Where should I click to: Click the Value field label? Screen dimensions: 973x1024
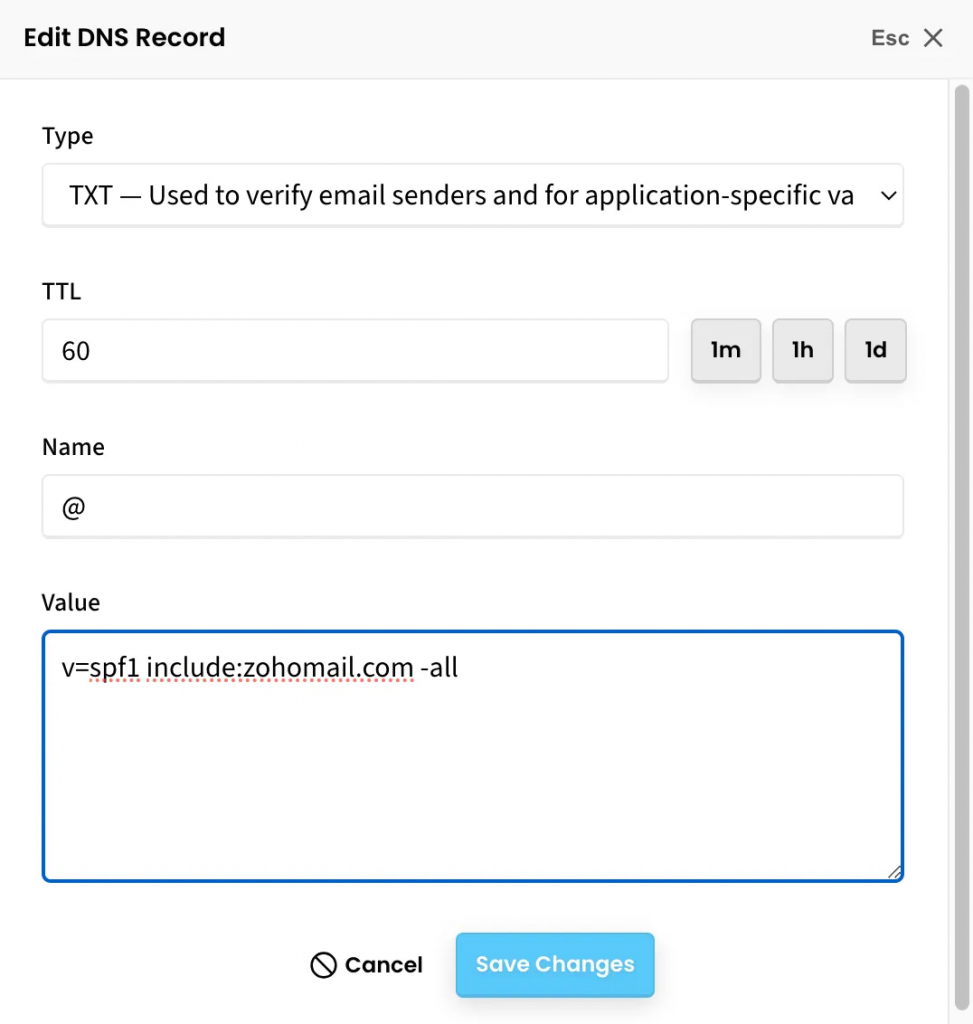[x=71, y=602]
